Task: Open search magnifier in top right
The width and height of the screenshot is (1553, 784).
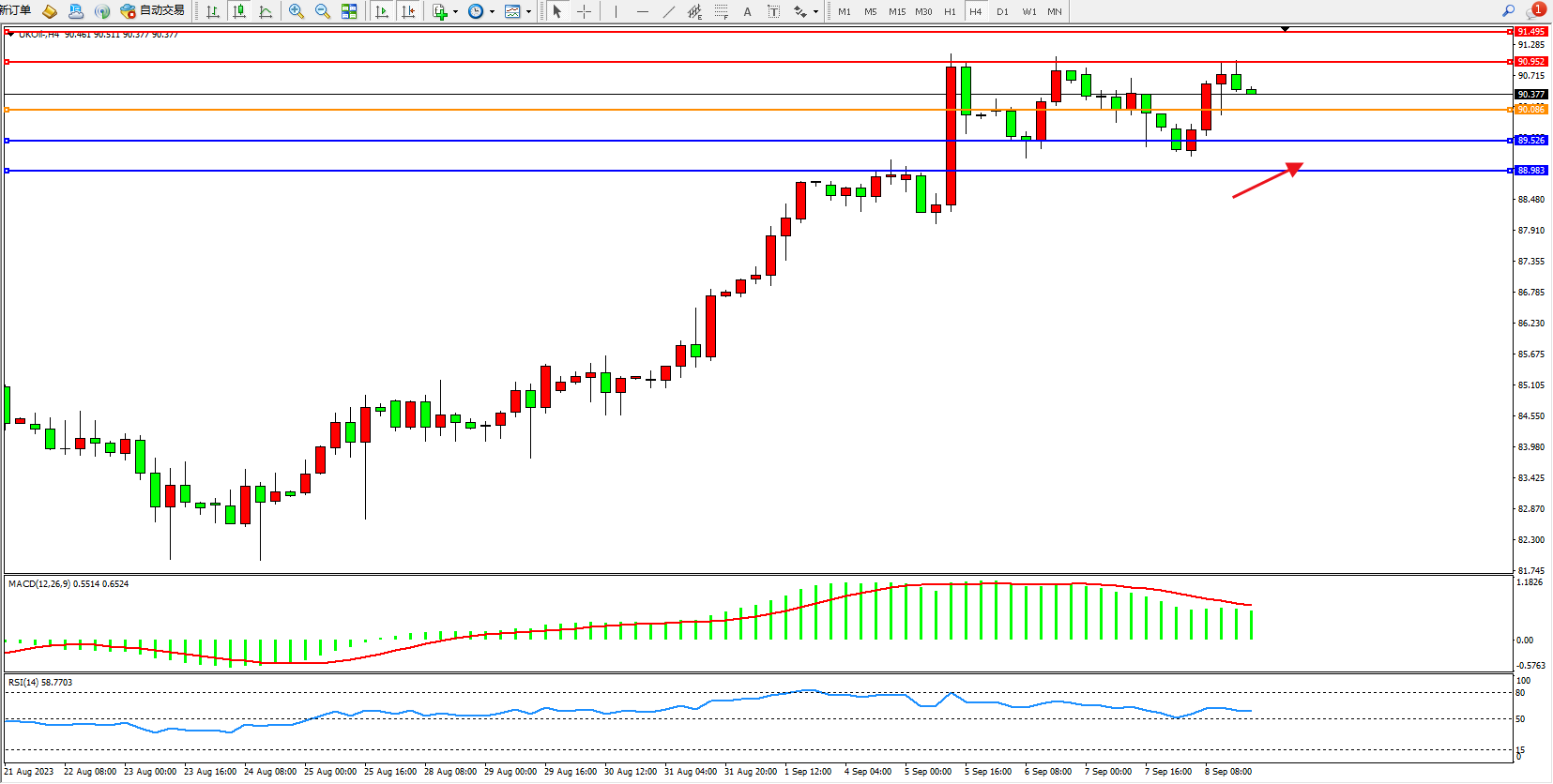Action: pos(1508,11)
